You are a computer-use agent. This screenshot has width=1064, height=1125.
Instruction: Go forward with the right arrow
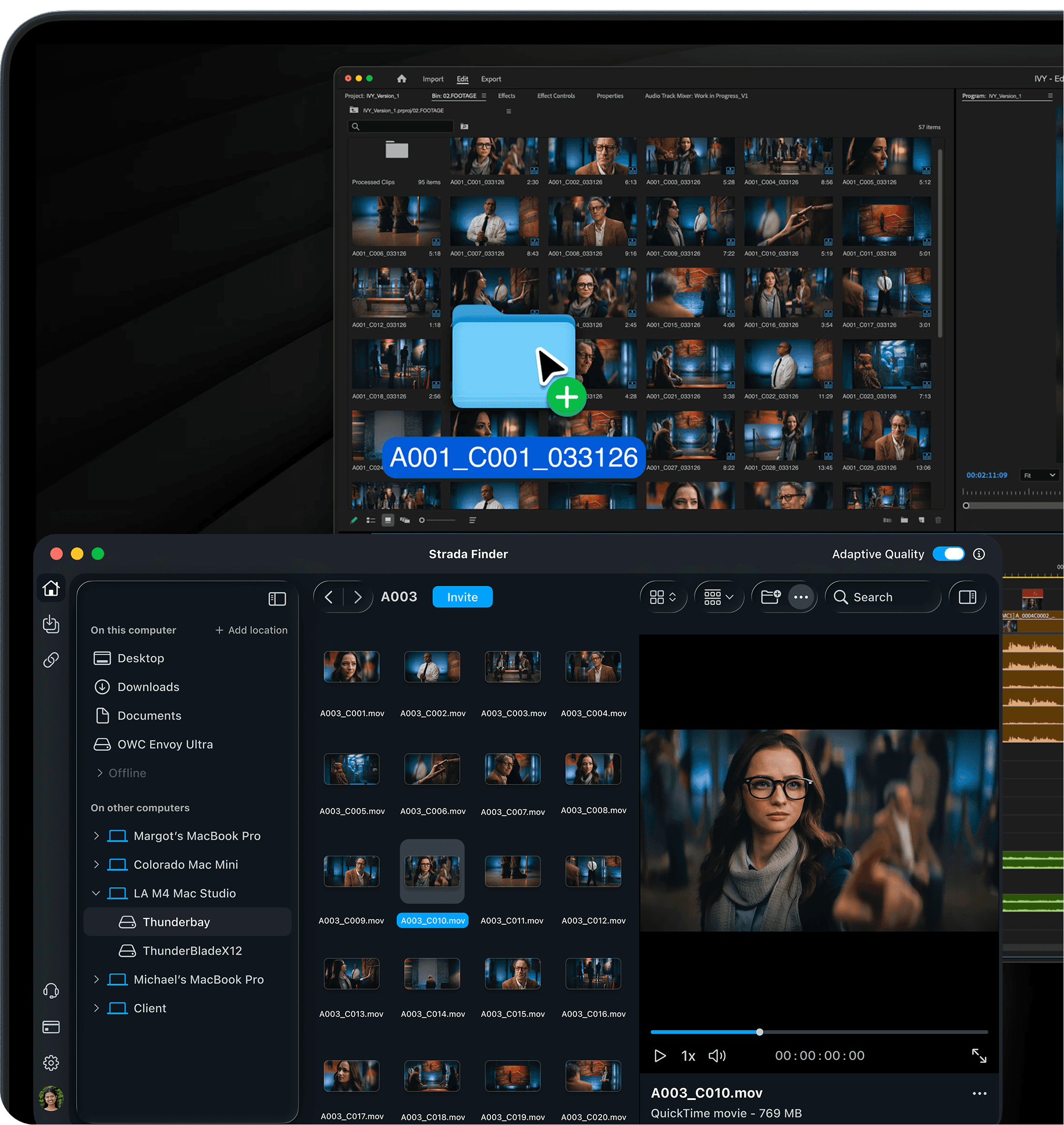[x=358, y=597]
